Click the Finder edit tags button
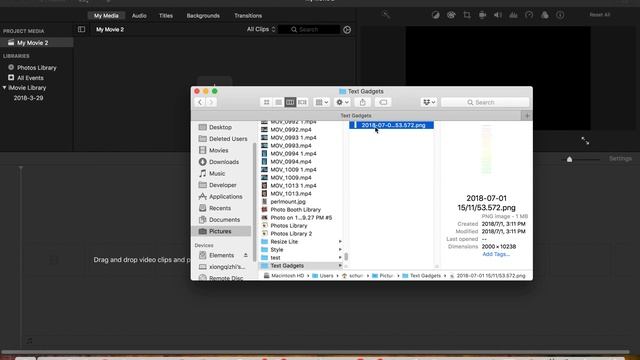 [x=383, y=102]
